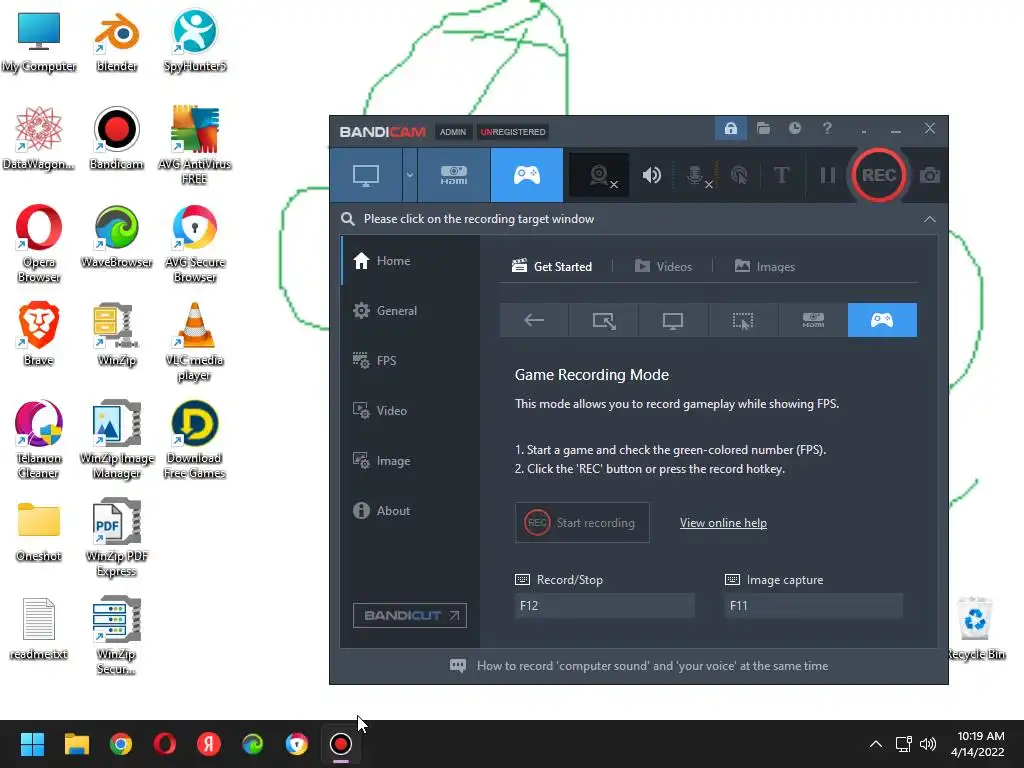1024x768 pixels.
Task: Switch to Videos tab
Action: (x=663, y=266)
